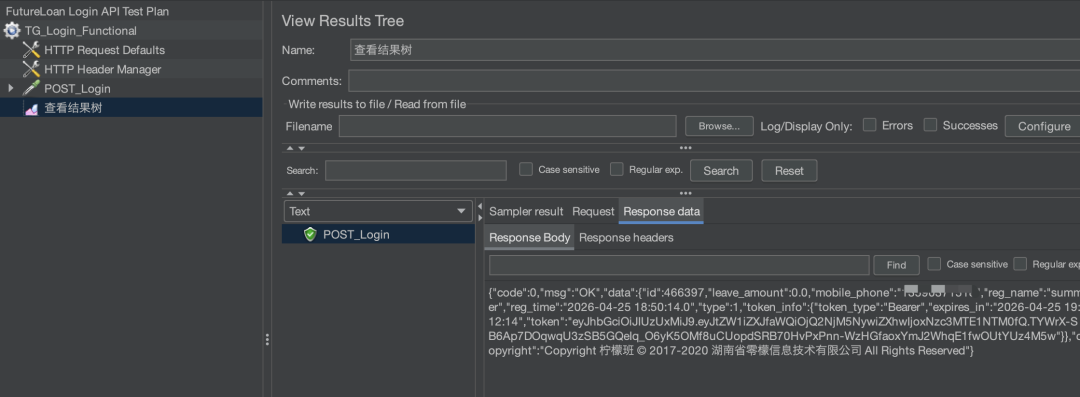Click the divider arrows above the Text dropdown
Image resolution: width=1080 pixels, height=397 pixels.
296,194
